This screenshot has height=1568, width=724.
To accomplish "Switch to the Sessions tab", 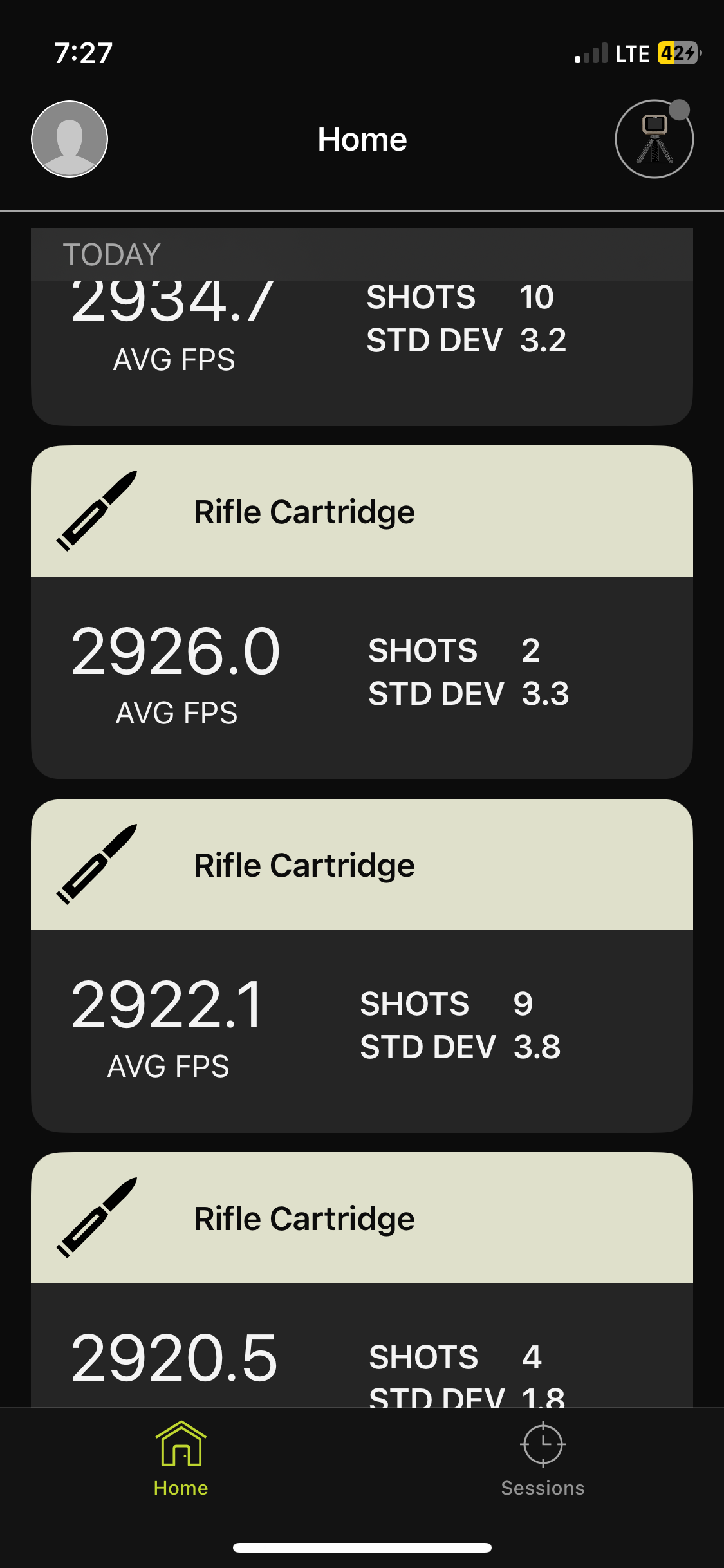I will tap(543, 1488).
